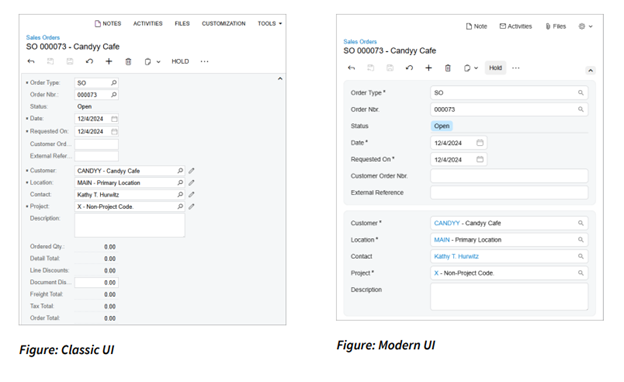This screenshot has width=624, height=382.
Task: Click the Sales Orders link in Modern UI
Action: (360, 41)
